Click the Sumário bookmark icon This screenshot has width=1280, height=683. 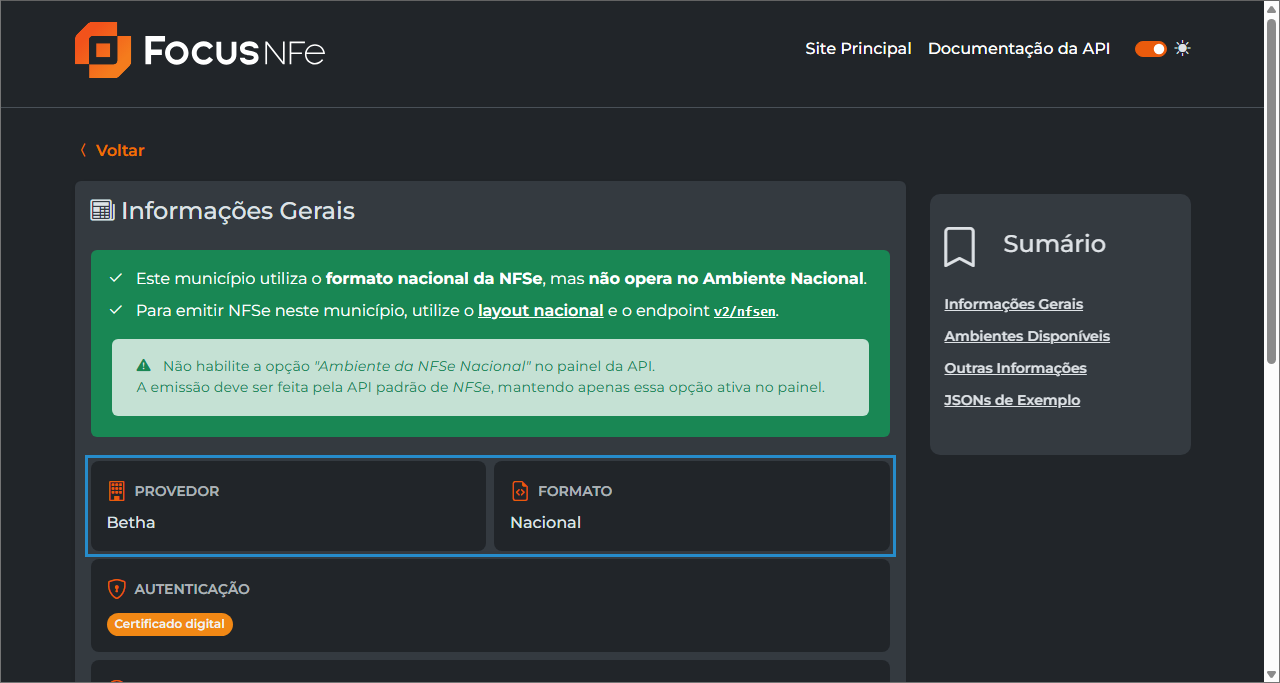(959, 246)
